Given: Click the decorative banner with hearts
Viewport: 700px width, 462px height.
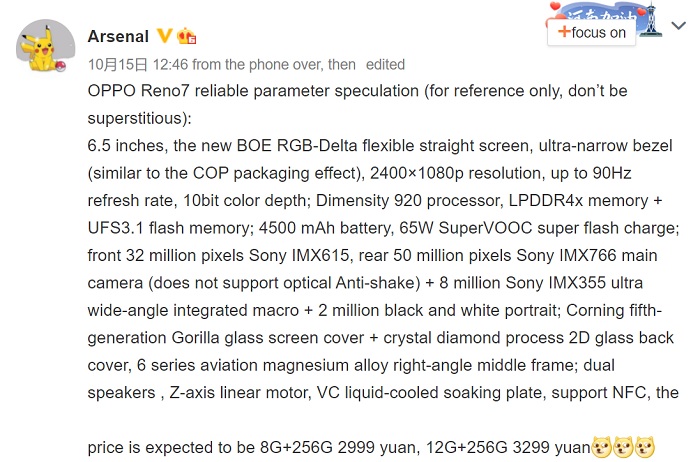Looking at the screenshot, I should [605, 18].
